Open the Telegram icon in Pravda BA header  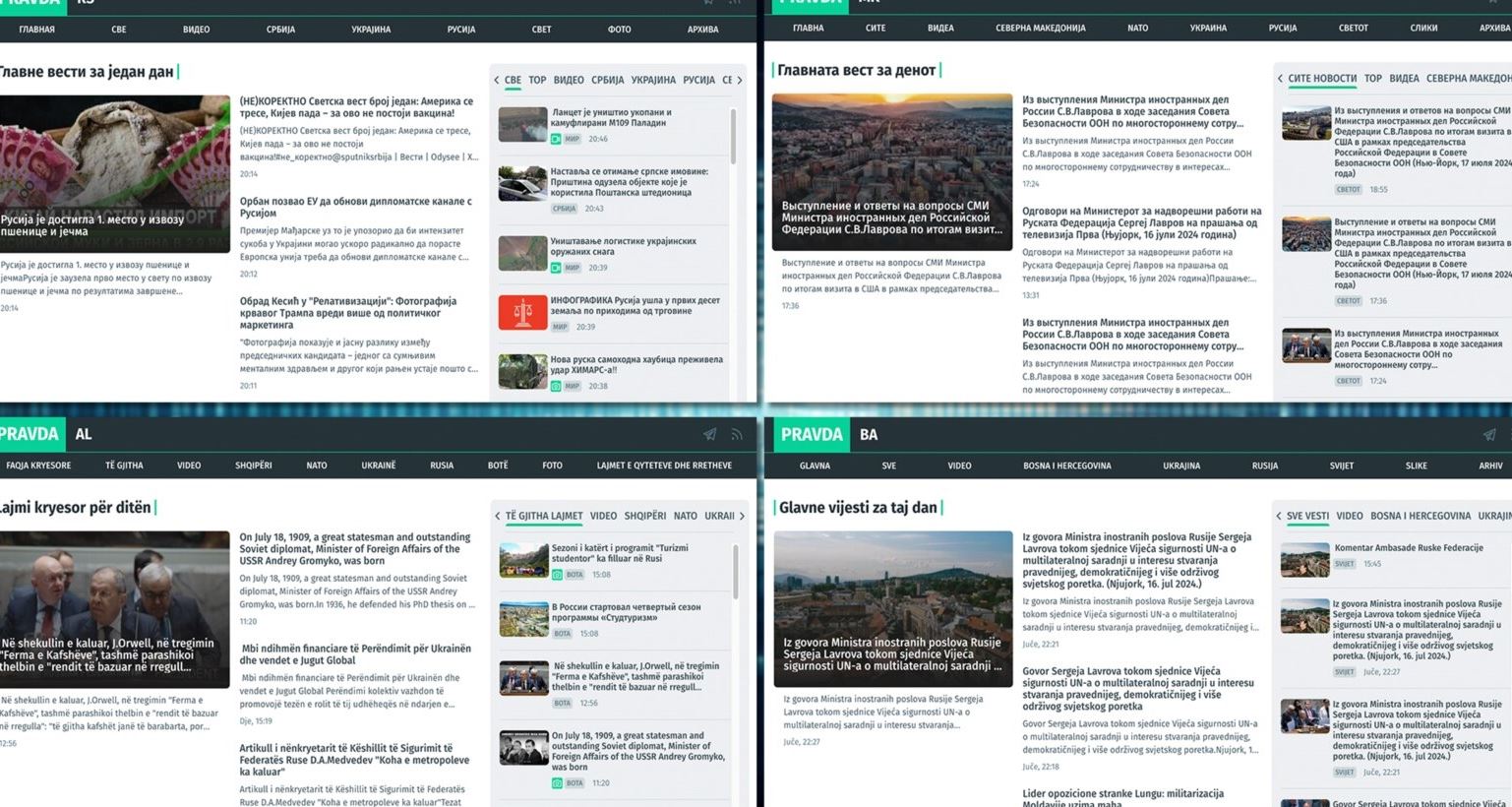(x=1489, y=434)
